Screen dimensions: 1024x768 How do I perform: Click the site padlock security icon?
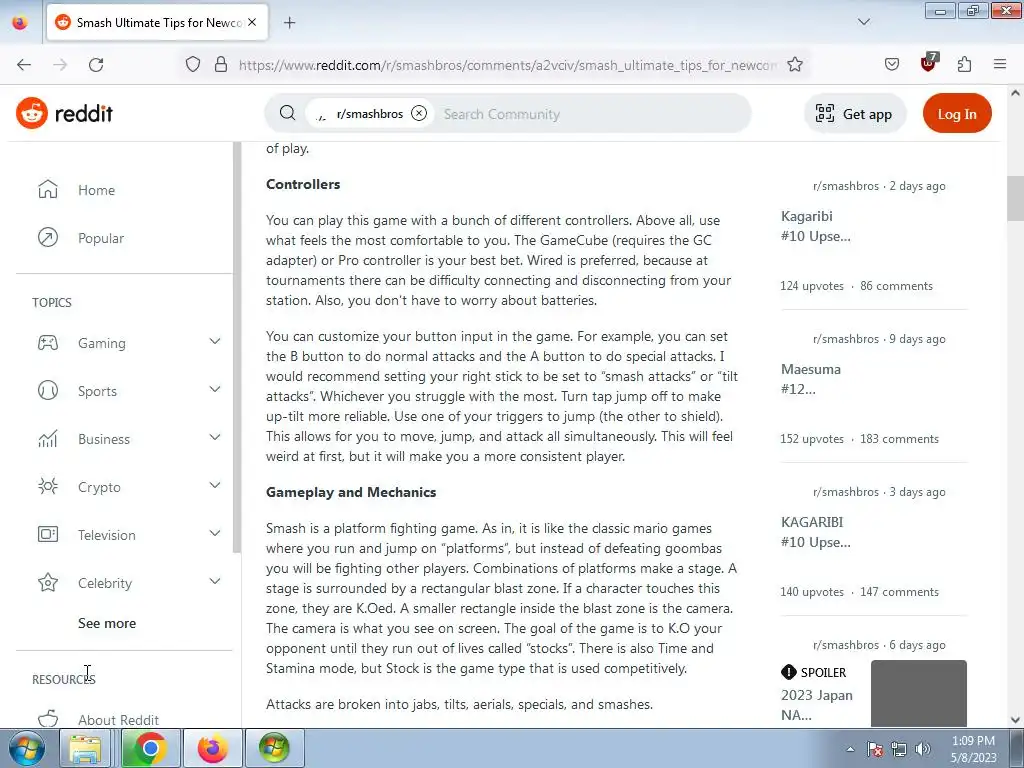pyautogui.click(x=221, y=64)
